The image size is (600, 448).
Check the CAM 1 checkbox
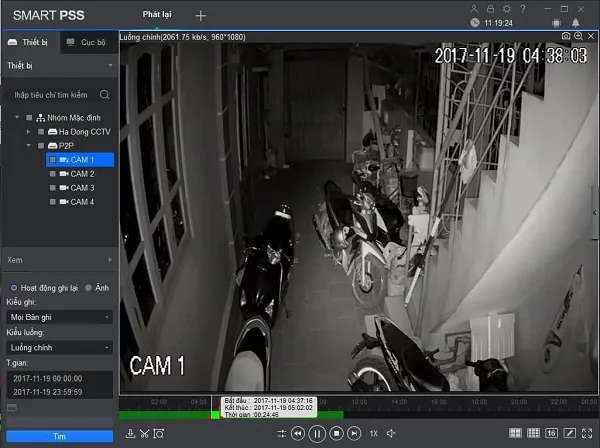[x=53, y=160]
